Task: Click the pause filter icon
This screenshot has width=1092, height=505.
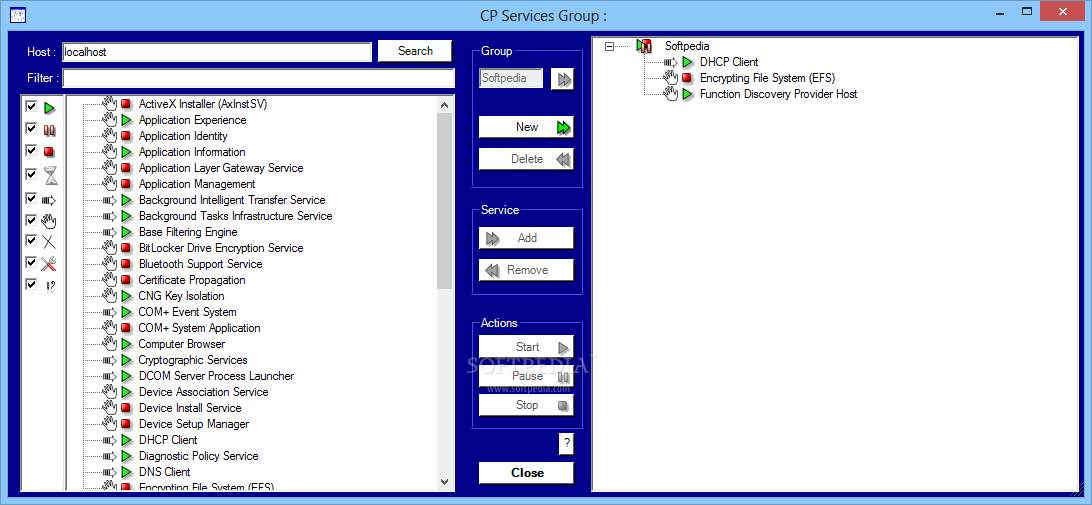Action: pyautogui.click(x=49, y=130)
